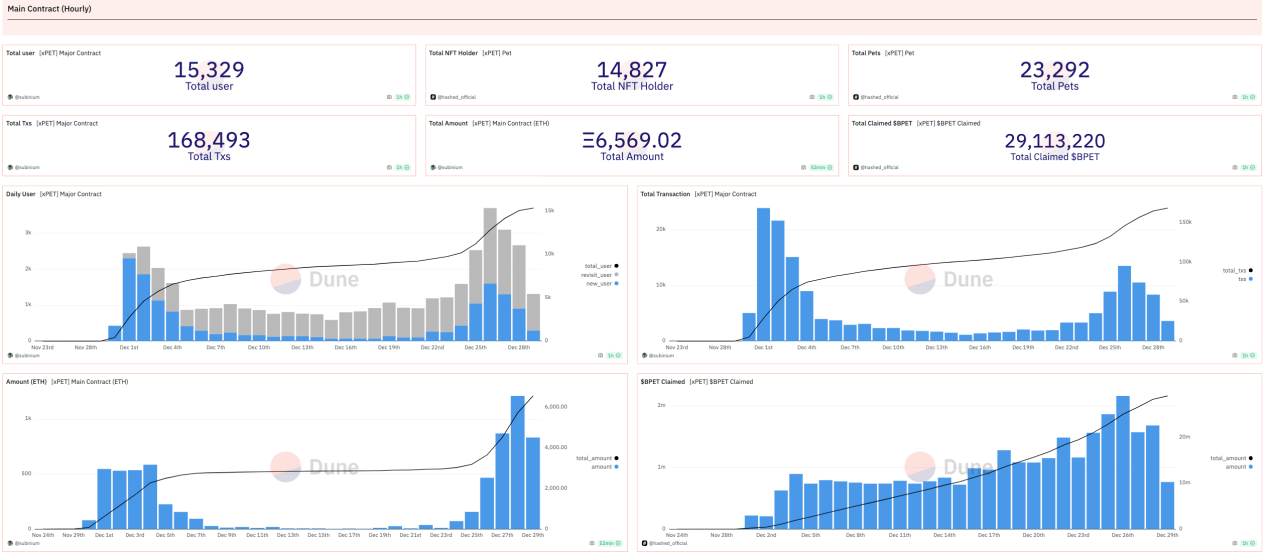Click hashed_official avatar icon in Total Claimed $BPET card
Viewport: 1268px width, 557px height.
[855, 167]
